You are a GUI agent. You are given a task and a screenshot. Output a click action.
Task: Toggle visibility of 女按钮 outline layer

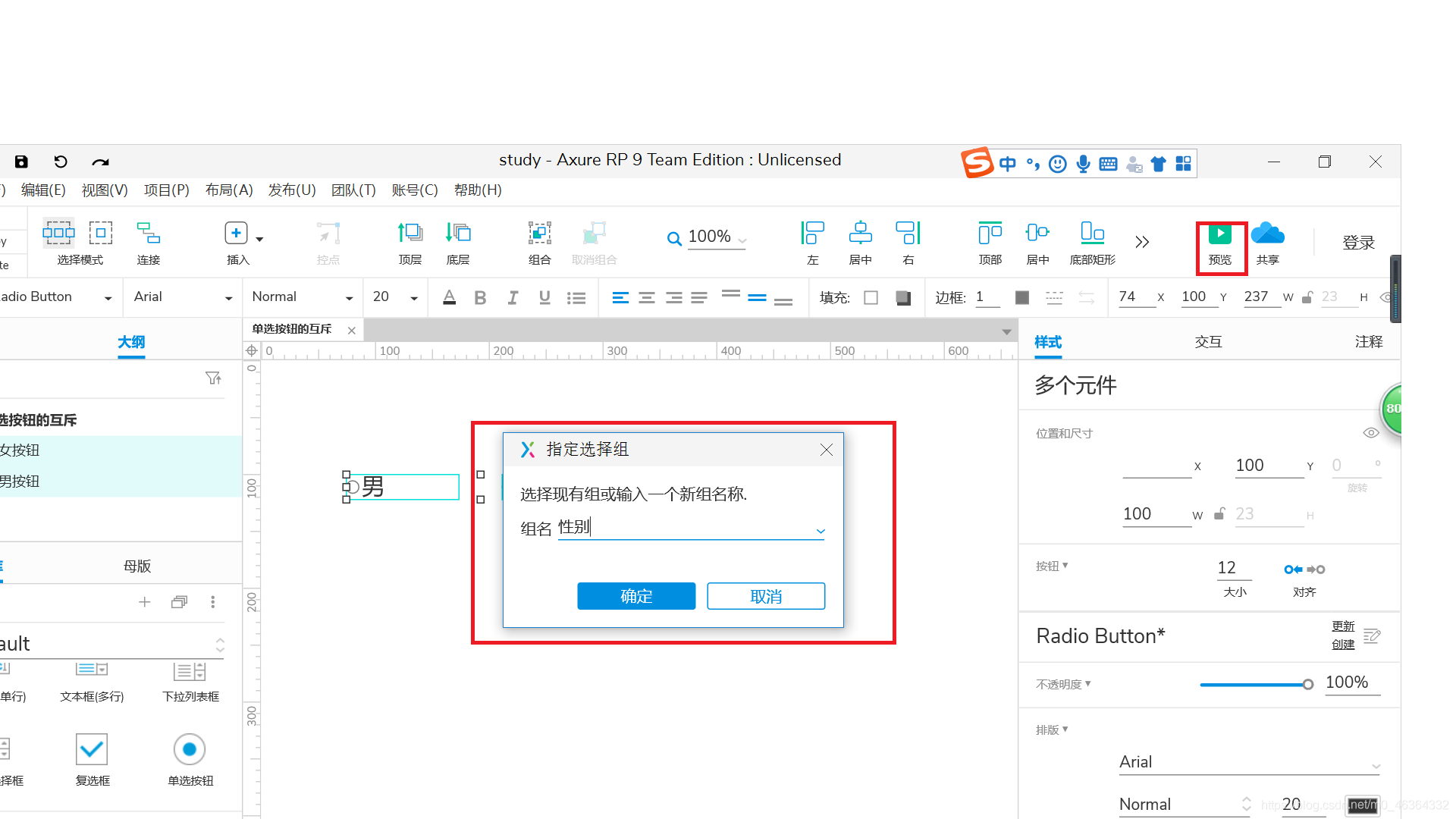coord(212,449)
